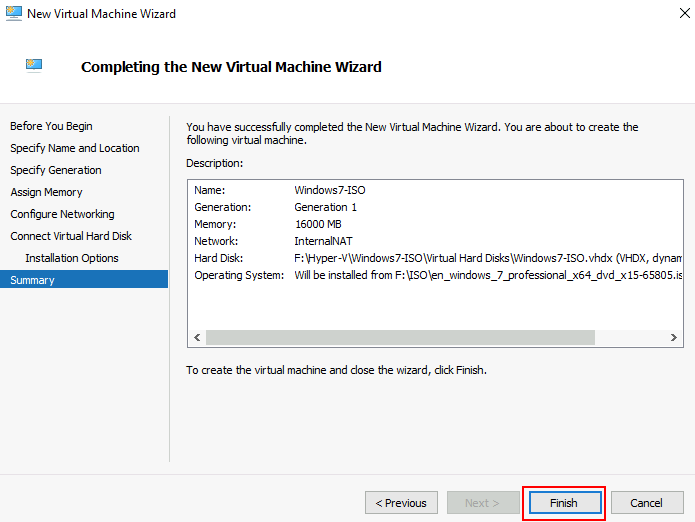Switch to the Connect Virtual Hard Disk step
This screenshot has width=695, height=522.
71,236
